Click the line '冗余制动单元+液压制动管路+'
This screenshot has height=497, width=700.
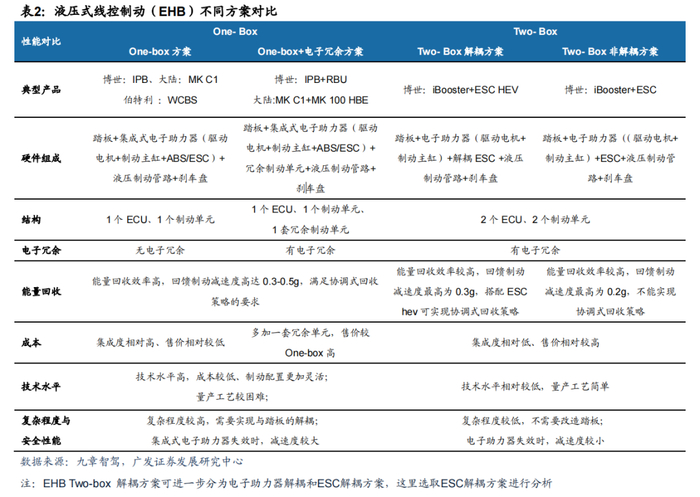(x=311, y=168)
